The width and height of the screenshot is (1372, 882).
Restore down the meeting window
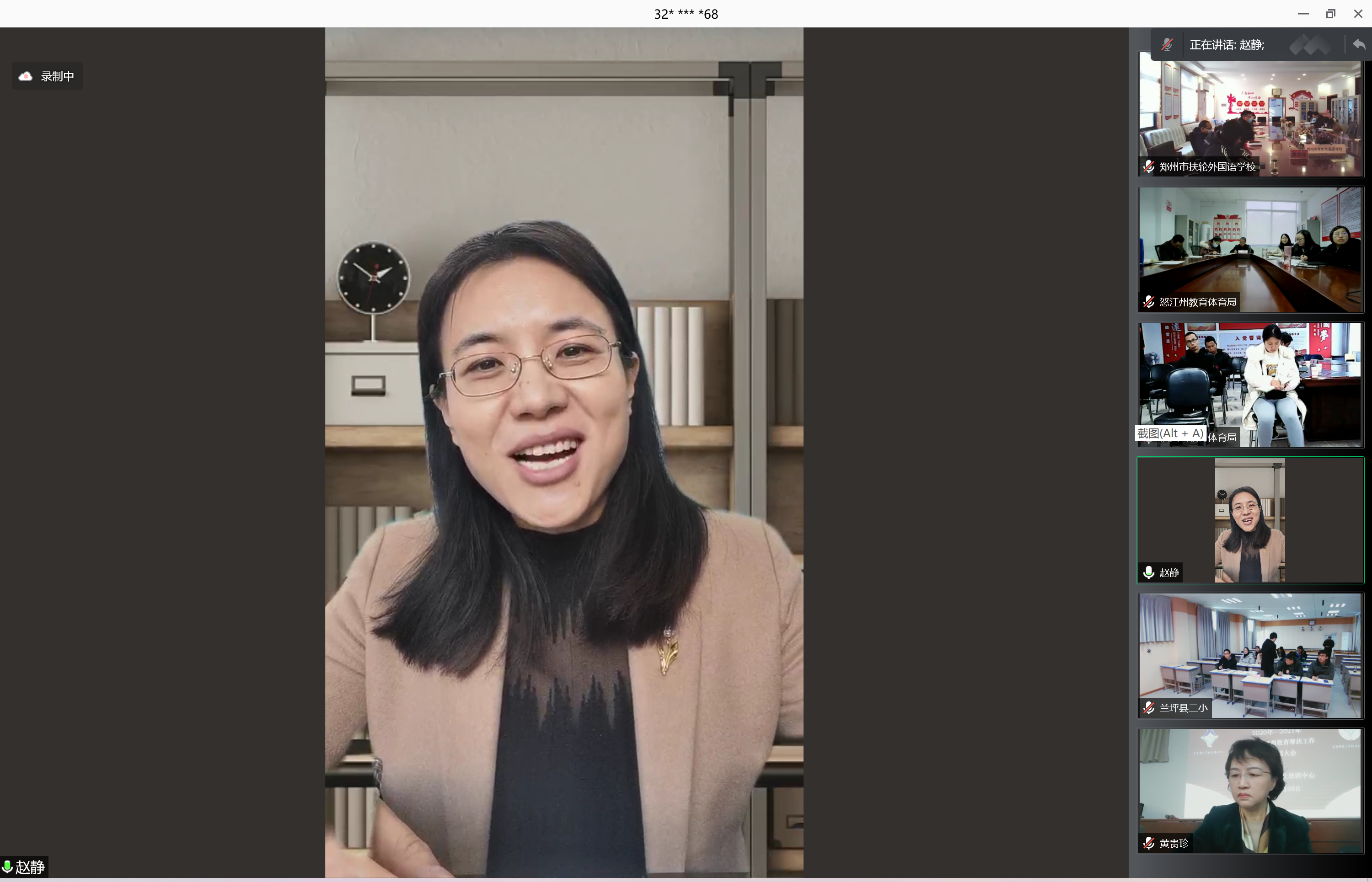click(x=1330, y=14)
